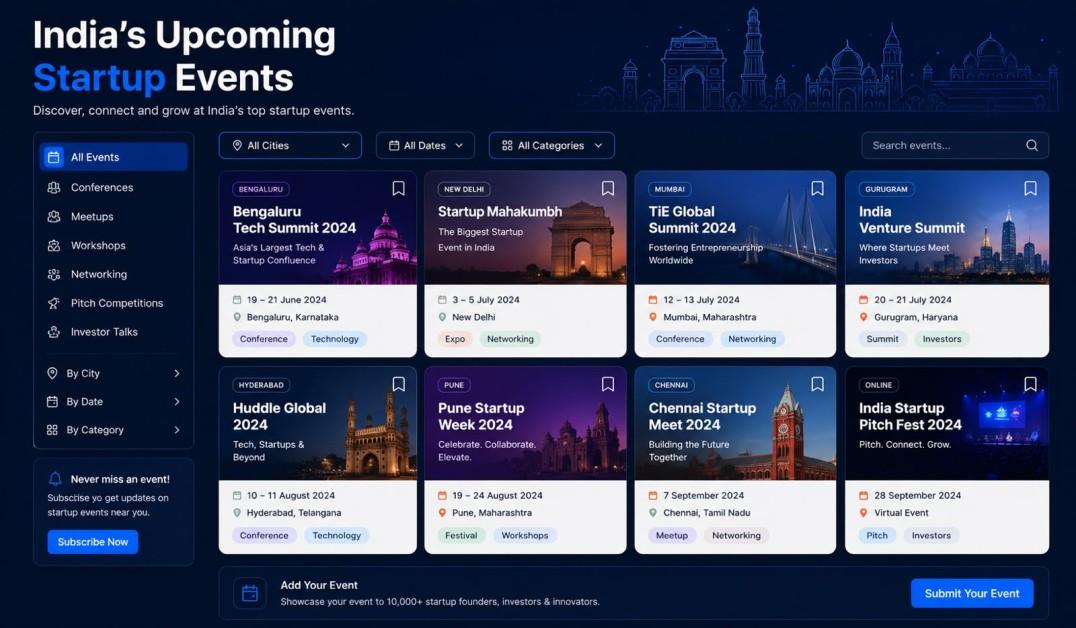The image size is (1076, 628).
Task: Focus the Search events field
Action: (955, 146)
